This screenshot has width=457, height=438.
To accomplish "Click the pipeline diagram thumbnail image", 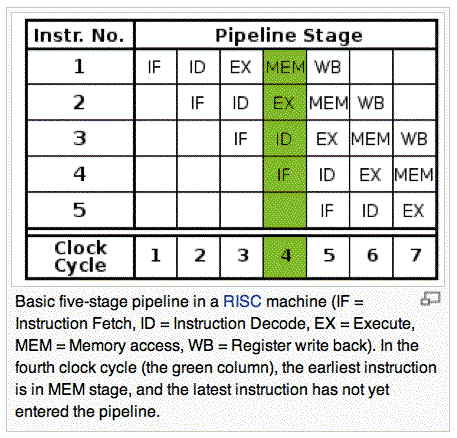I will tap(231, 149).
